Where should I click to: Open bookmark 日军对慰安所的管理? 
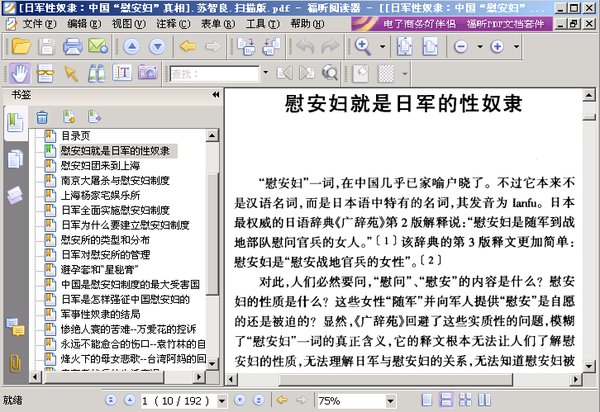pos(105,255)
